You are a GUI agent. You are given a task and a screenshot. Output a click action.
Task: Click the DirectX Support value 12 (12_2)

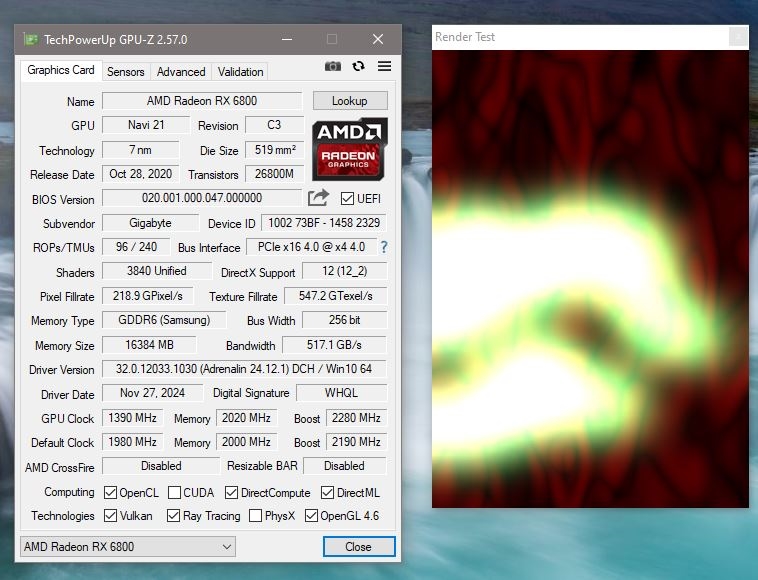point(345,271)
